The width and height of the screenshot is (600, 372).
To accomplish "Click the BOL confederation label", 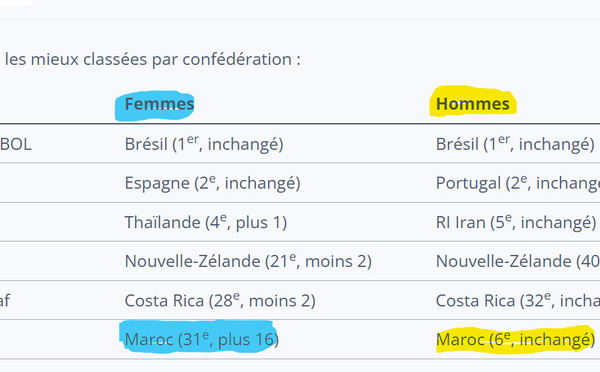I will click(16, 144).
